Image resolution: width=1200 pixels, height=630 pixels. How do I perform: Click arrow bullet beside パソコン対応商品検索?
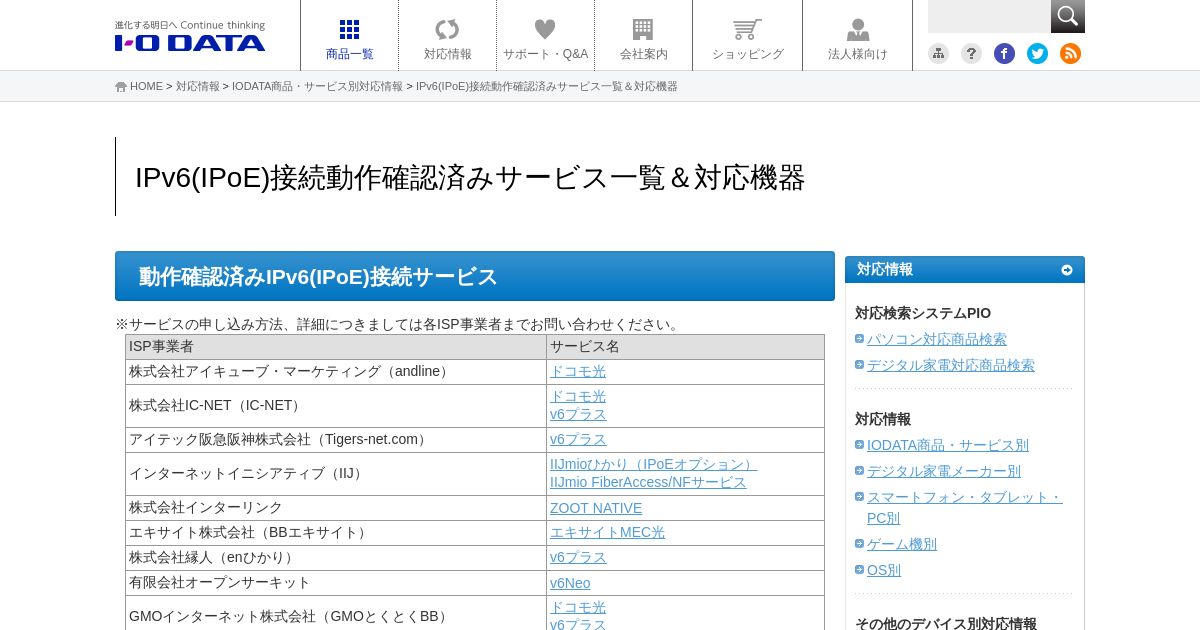[859, 339]
